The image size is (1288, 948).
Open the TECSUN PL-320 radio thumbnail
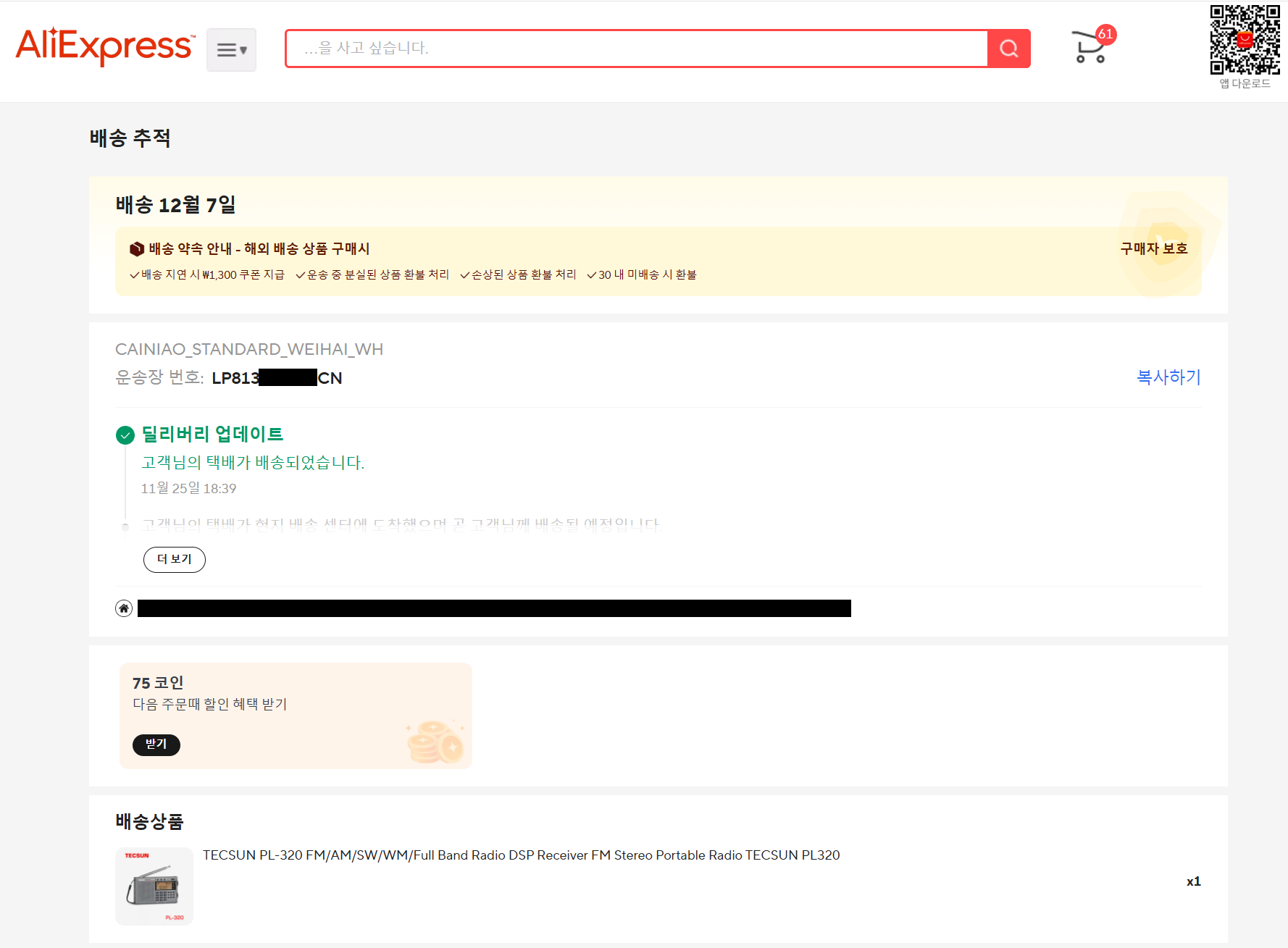point(154,886)
